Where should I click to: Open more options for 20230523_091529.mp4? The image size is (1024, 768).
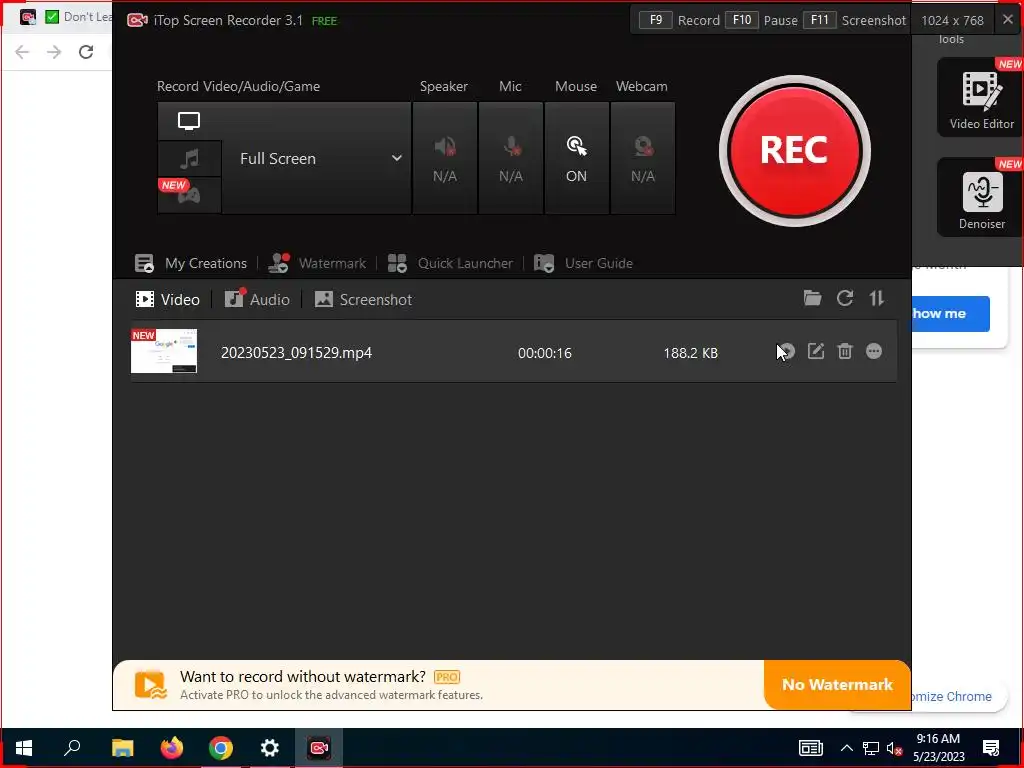point(874,351)
